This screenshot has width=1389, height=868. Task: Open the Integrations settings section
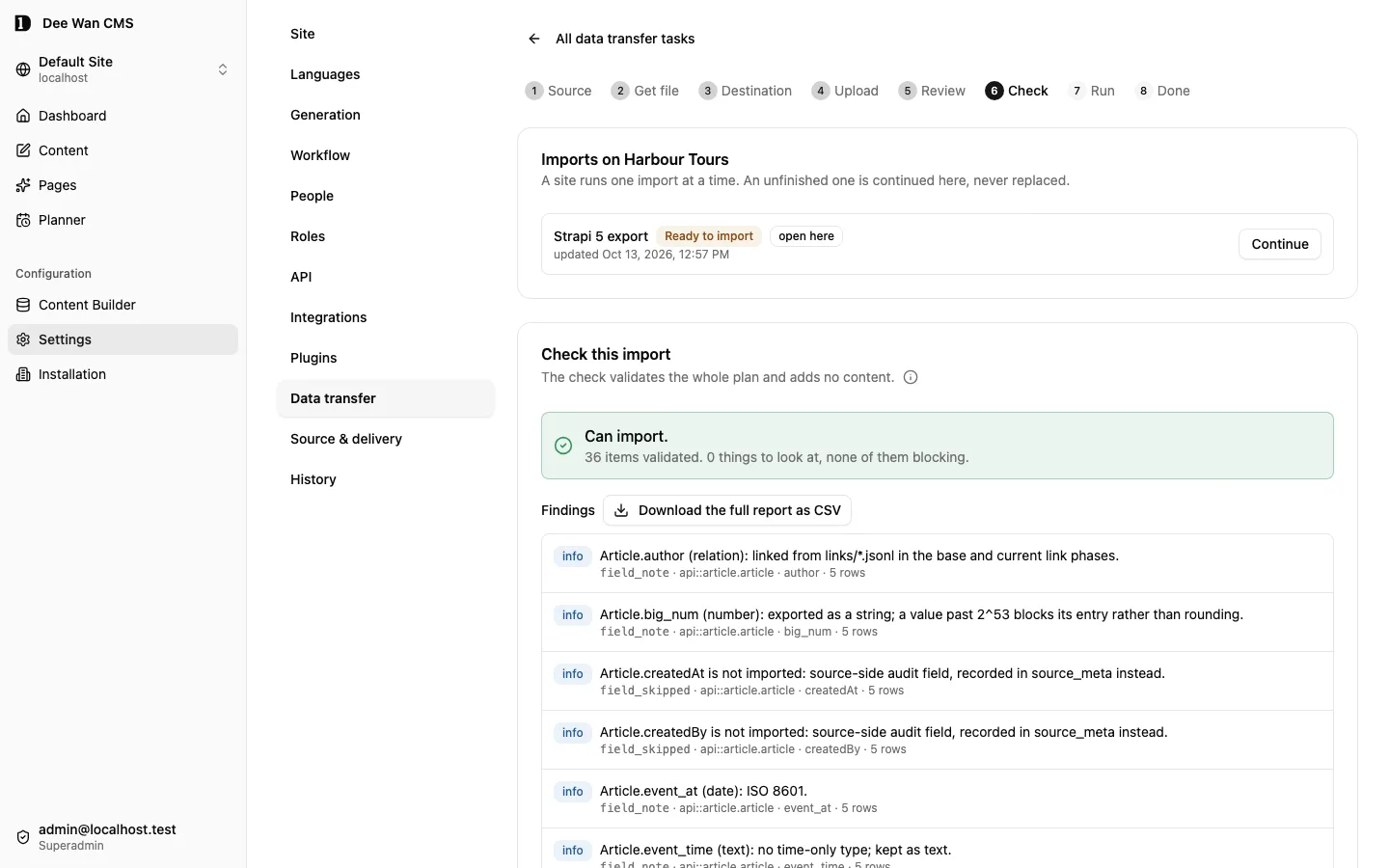[386, 317]
